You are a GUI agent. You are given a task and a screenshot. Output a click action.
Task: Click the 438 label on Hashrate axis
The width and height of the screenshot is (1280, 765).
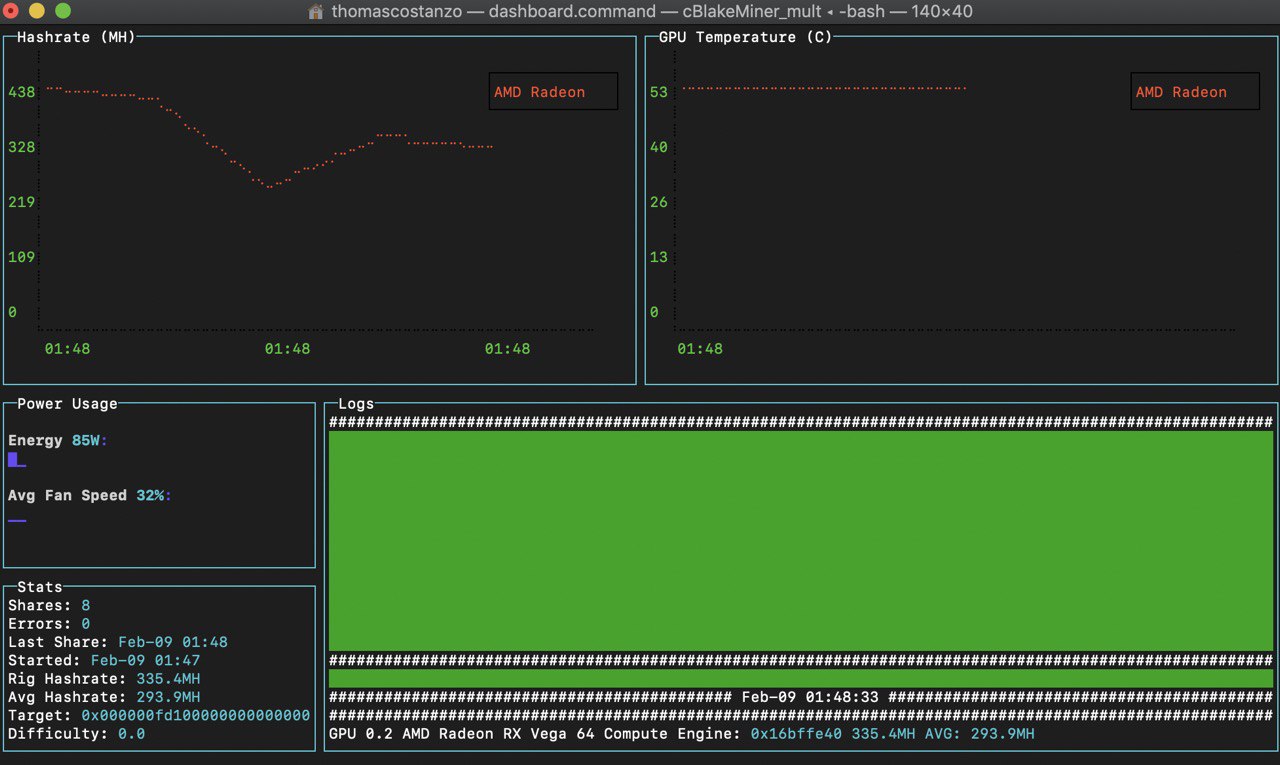coord(21,92)
